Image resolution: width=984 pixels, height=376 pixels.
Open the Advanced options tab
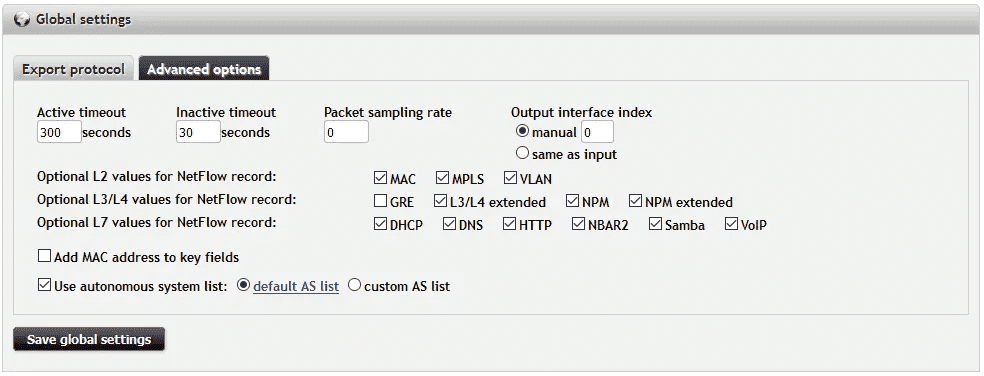point(204,69)
